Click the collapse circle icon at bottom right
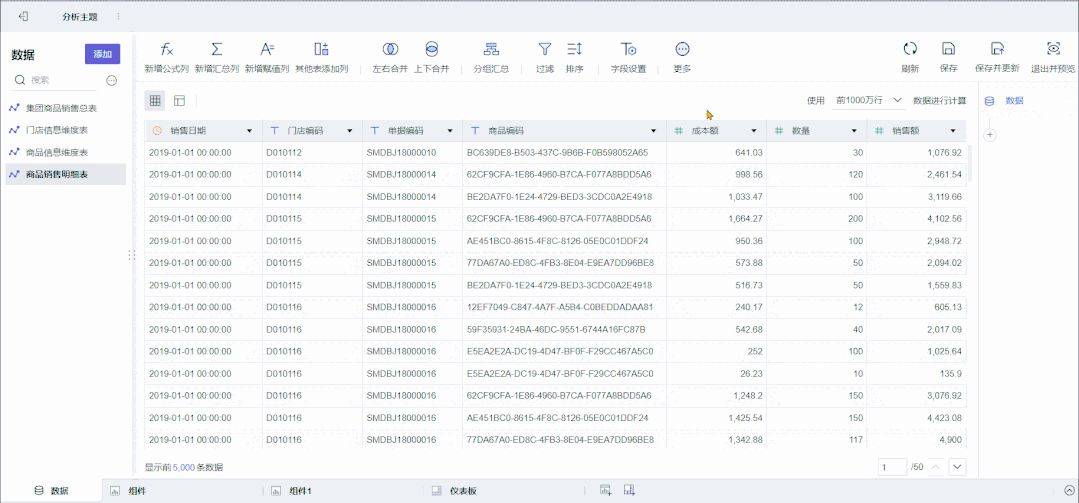The width and height of the screenshot is (1079, 503). pos(1069,491)
